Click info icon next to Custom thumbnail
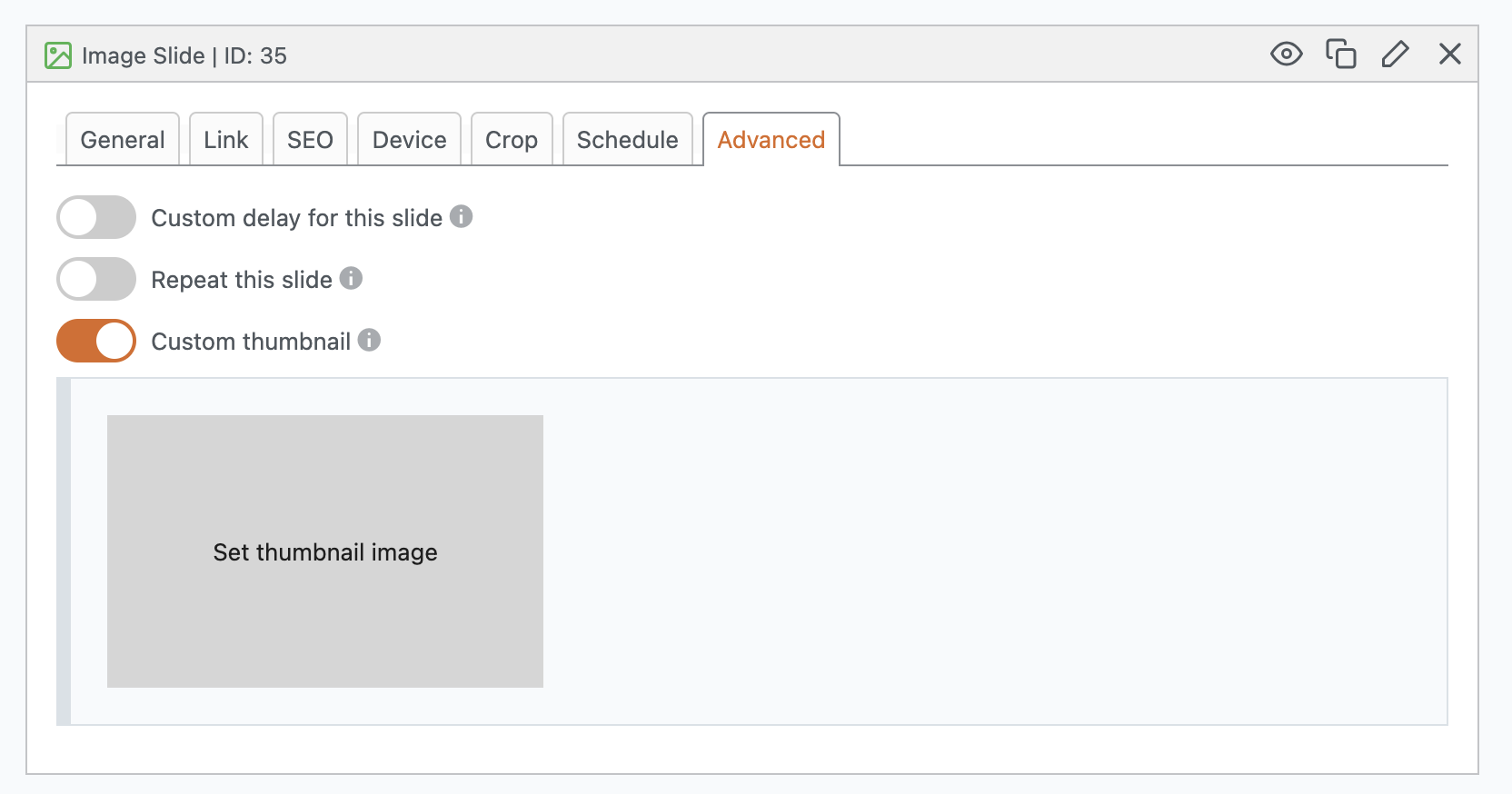This screenshot has height=794, width=1512. [369, 340]
